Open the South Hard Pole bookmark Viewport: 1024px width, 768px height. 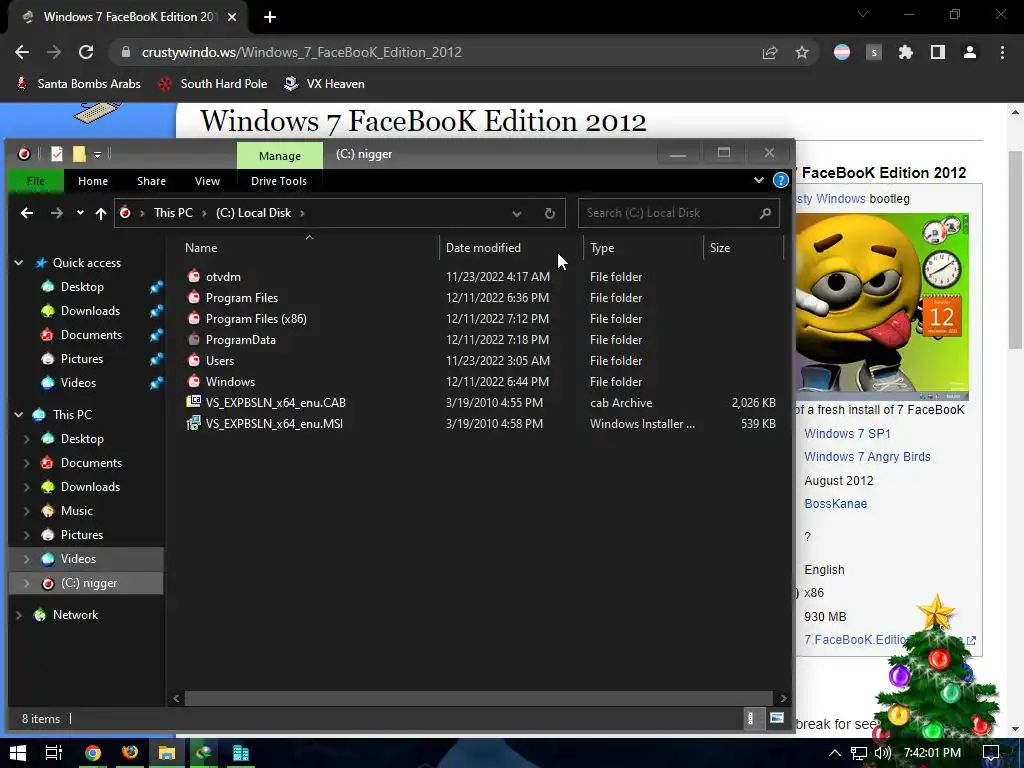[213, 84]
